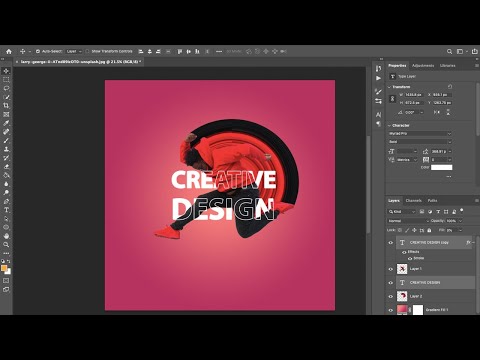Toggle visibility of the Effects entry
Screen dimensions: 480x360
click(404, 252)
